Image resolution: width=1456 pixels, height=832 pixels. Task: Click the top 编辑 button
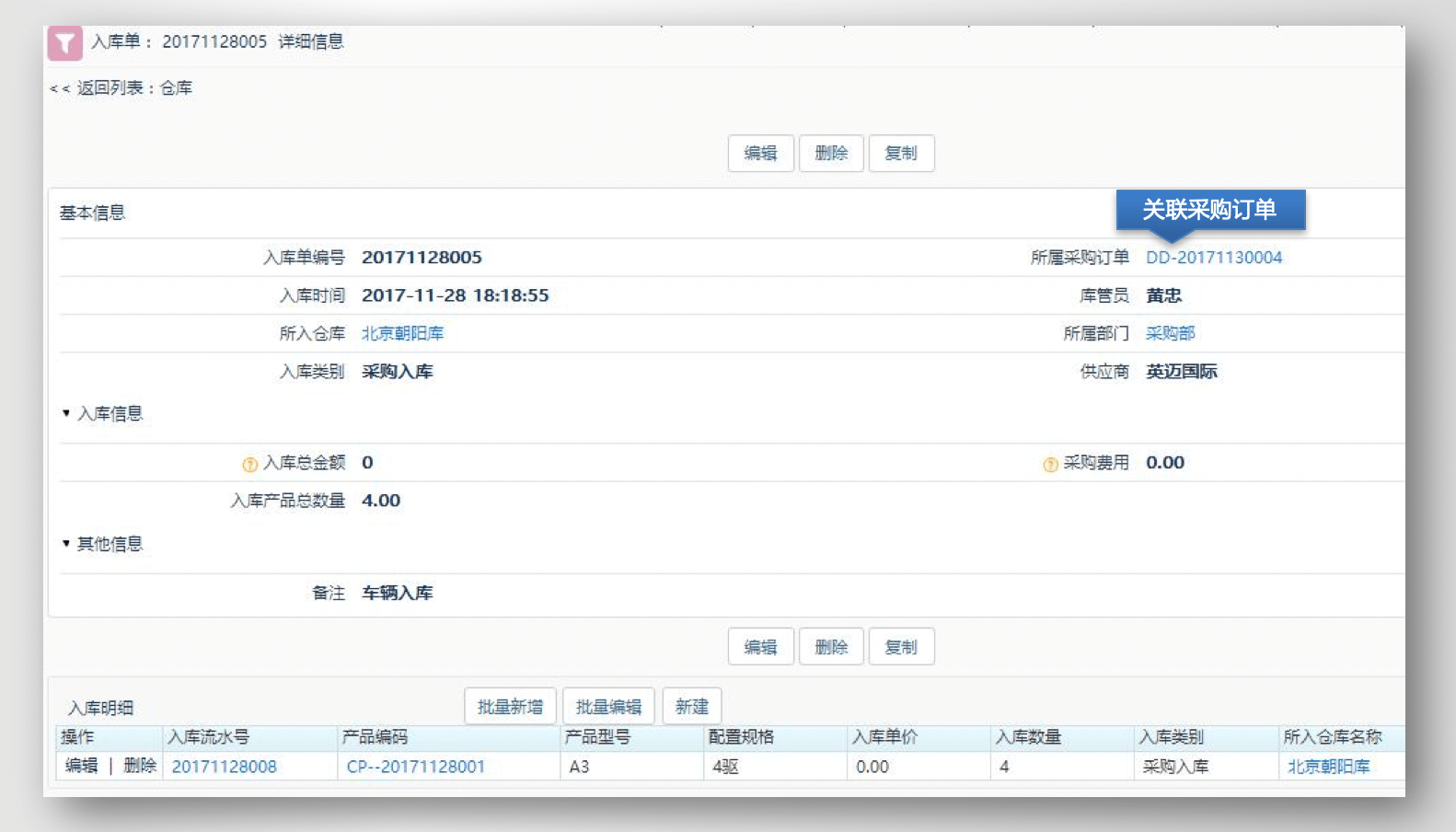click(760, 153)
